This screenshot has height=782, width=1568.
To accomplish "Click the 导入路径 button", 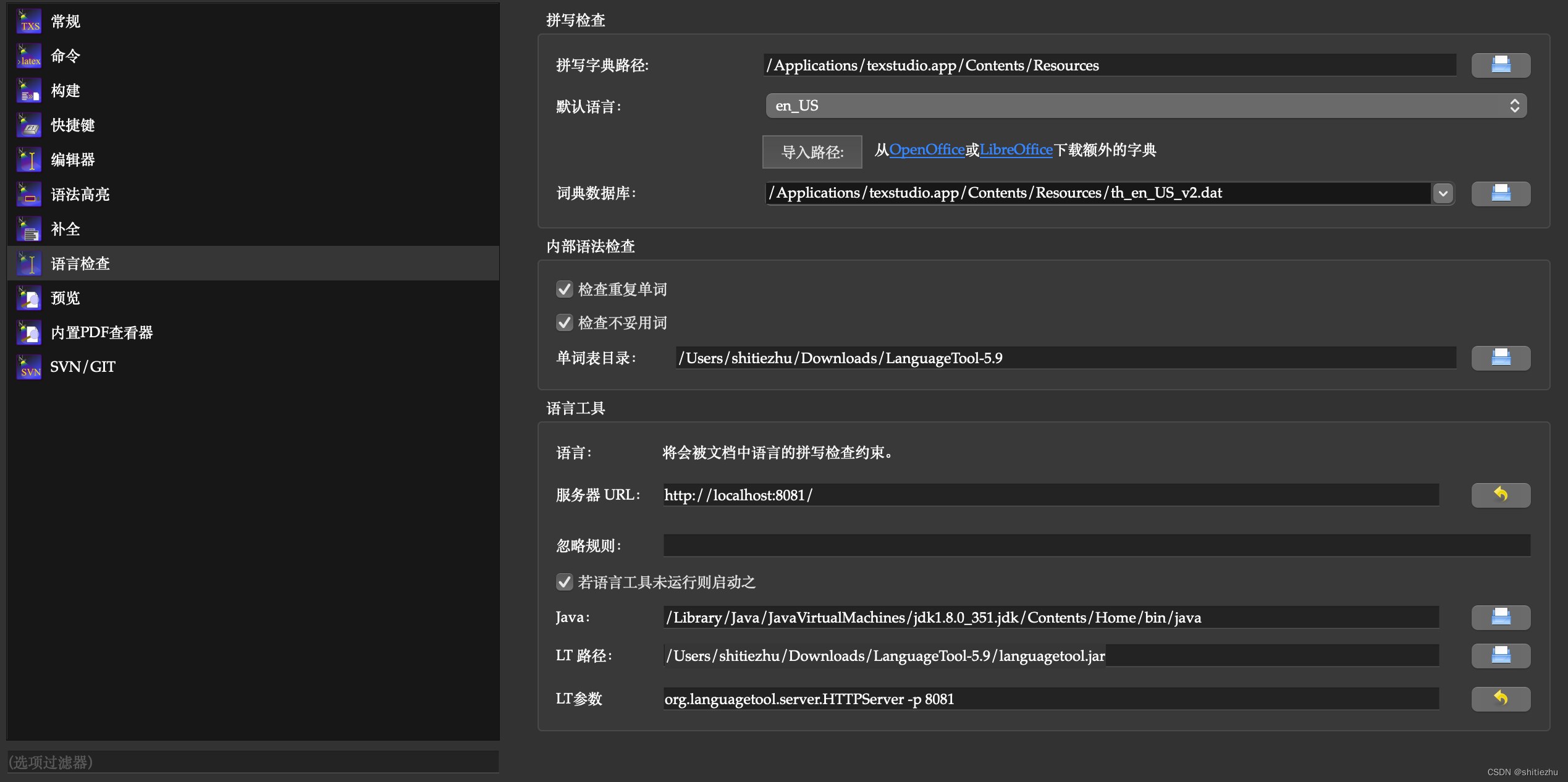I will coord(812,152).
